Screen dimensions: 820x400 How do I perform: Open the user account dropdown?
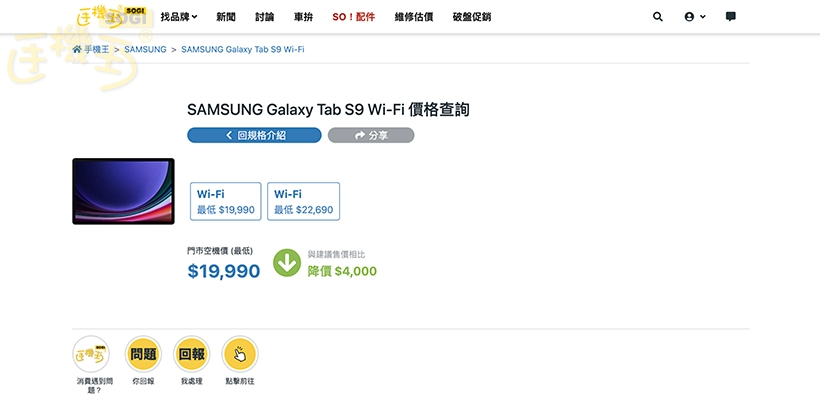point(694,17)
